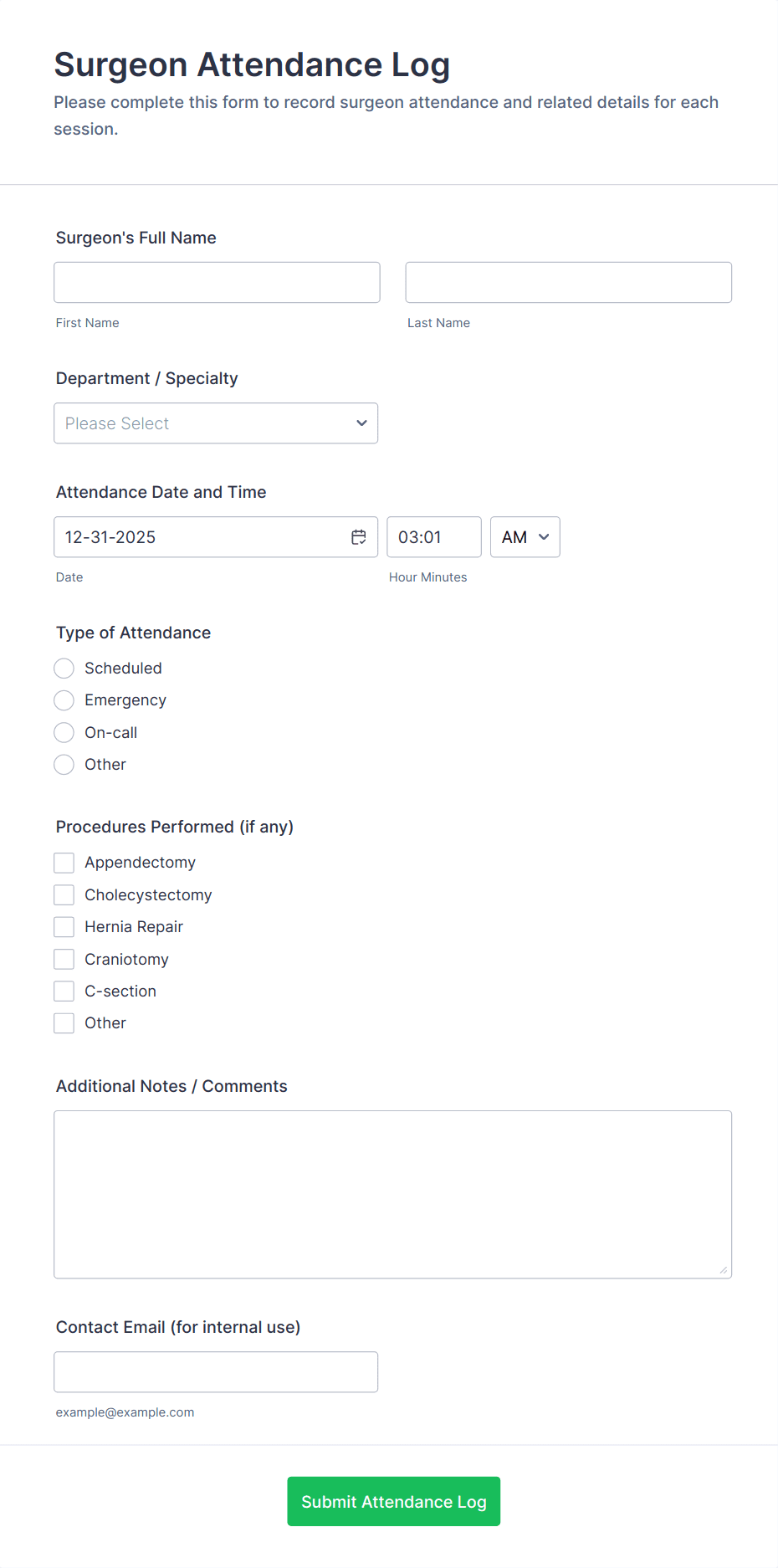Click the Contact Email field
The width and height of the screenshot is (778, 1568).
(216, 1371)
